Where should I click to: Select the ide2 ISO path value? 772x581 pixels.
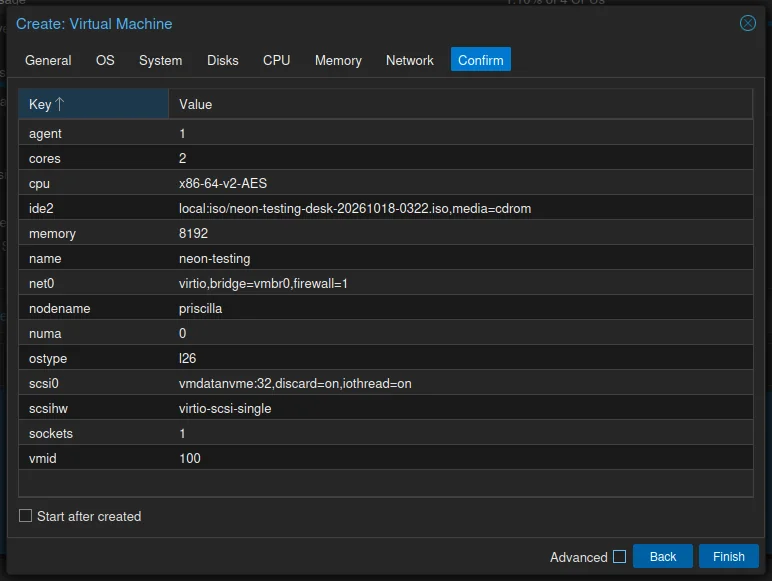pos(355,208)
